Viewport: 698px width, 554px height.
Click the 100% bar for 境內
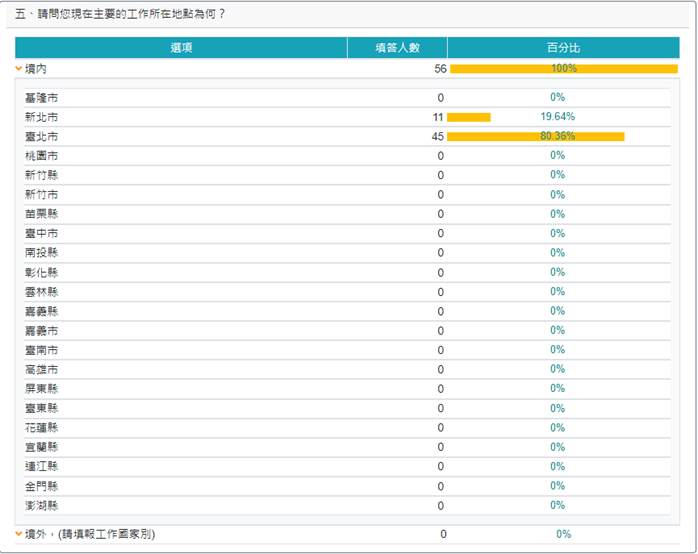[x=564, y=69]
